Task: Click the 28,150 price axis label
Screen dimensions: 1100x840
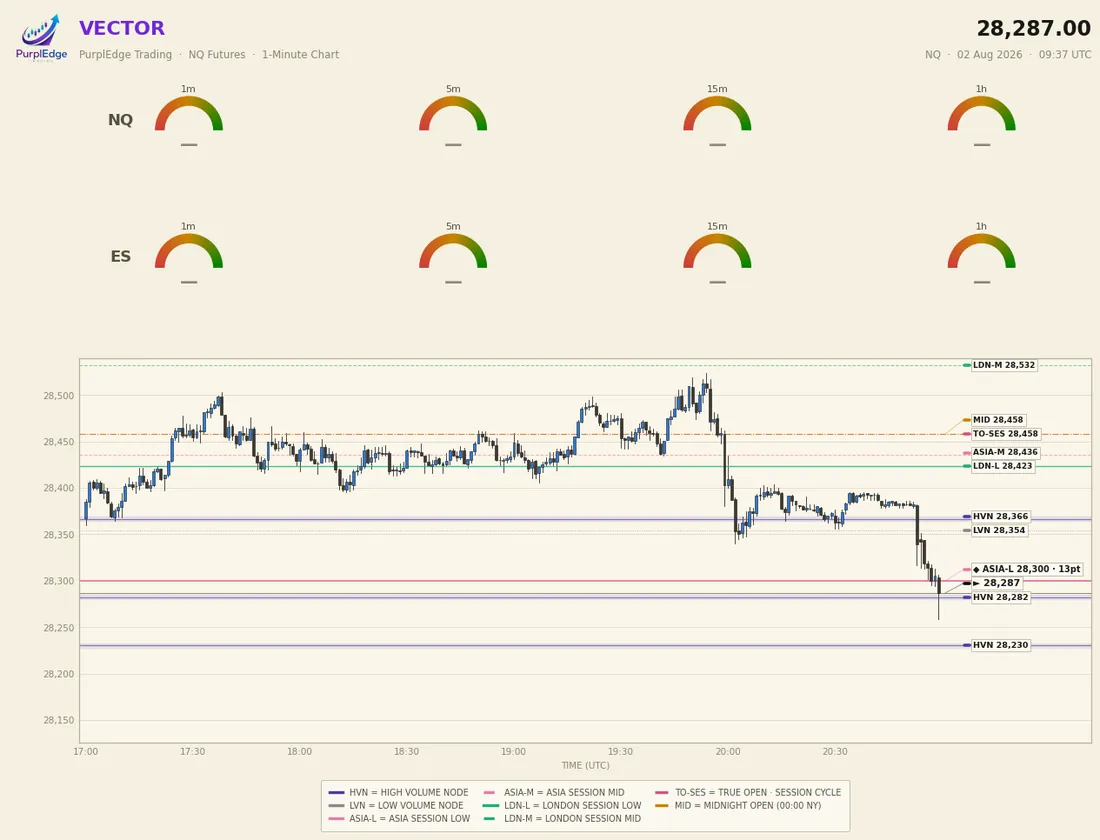Action: (x=58, y=721)
